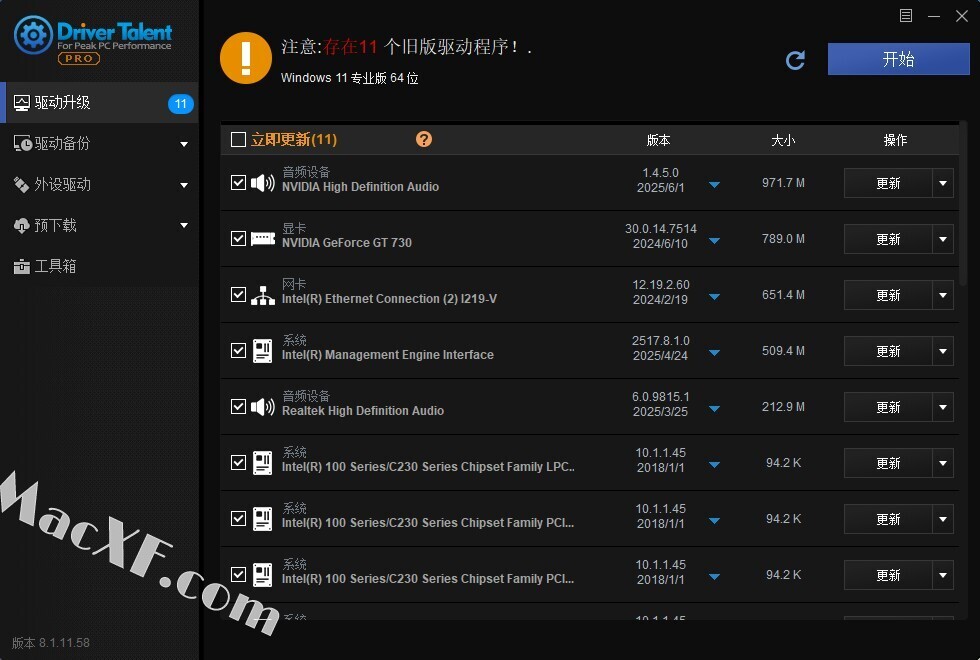This screenshot has width=980, height=660.
Task: Click the GeForce GT 730 graphics card icon
Action: [x=262, y=239]
